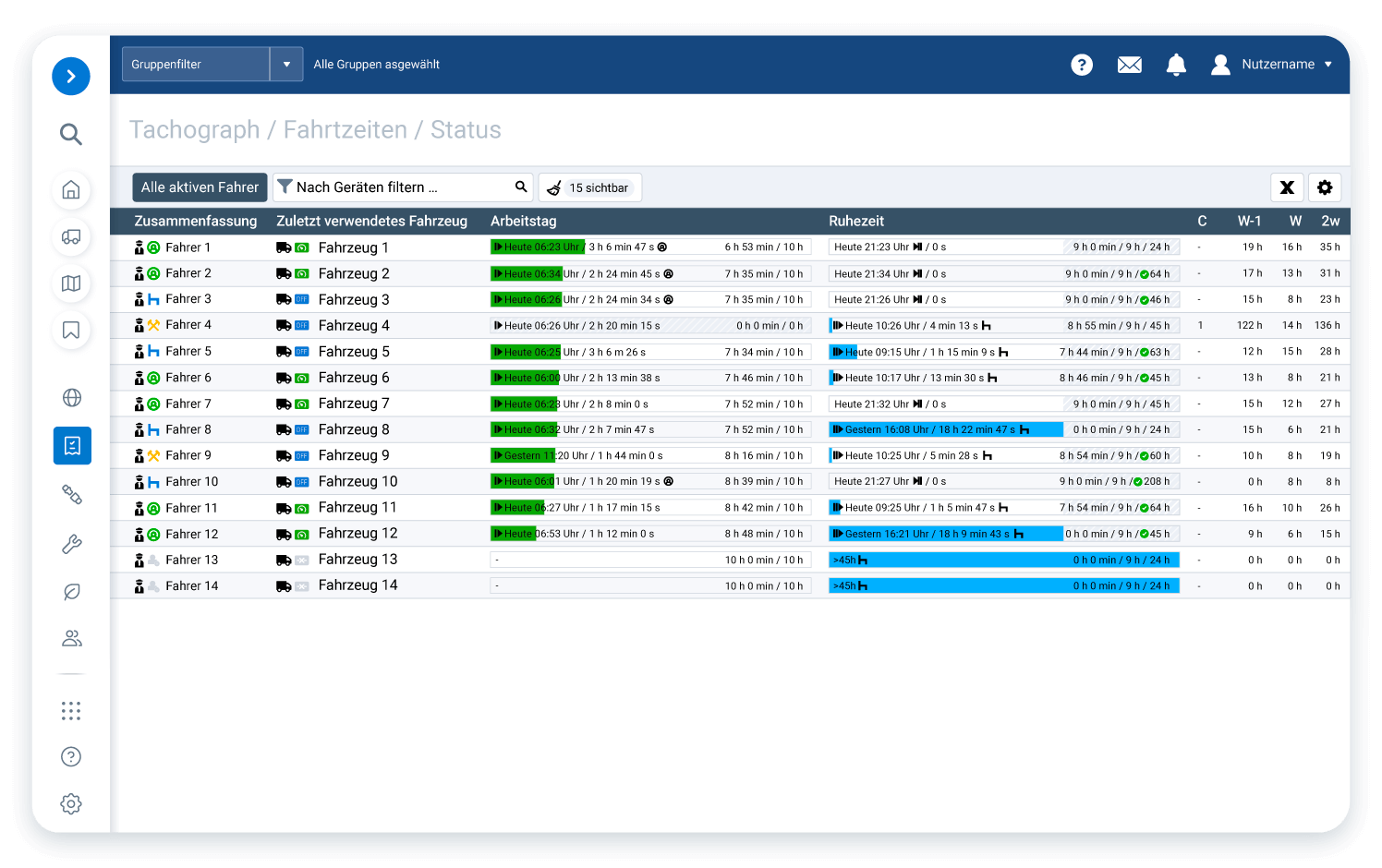Sort by Ruhezeit column header
The width and height of the screenshot is (1382, 868).
coord(856,221)
